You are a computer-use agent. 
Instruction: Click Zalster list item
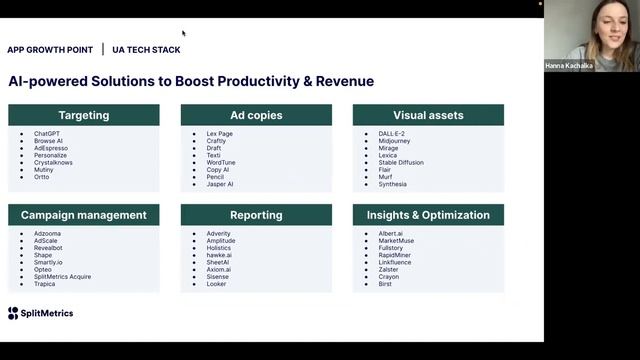click(x=388, y=269)
